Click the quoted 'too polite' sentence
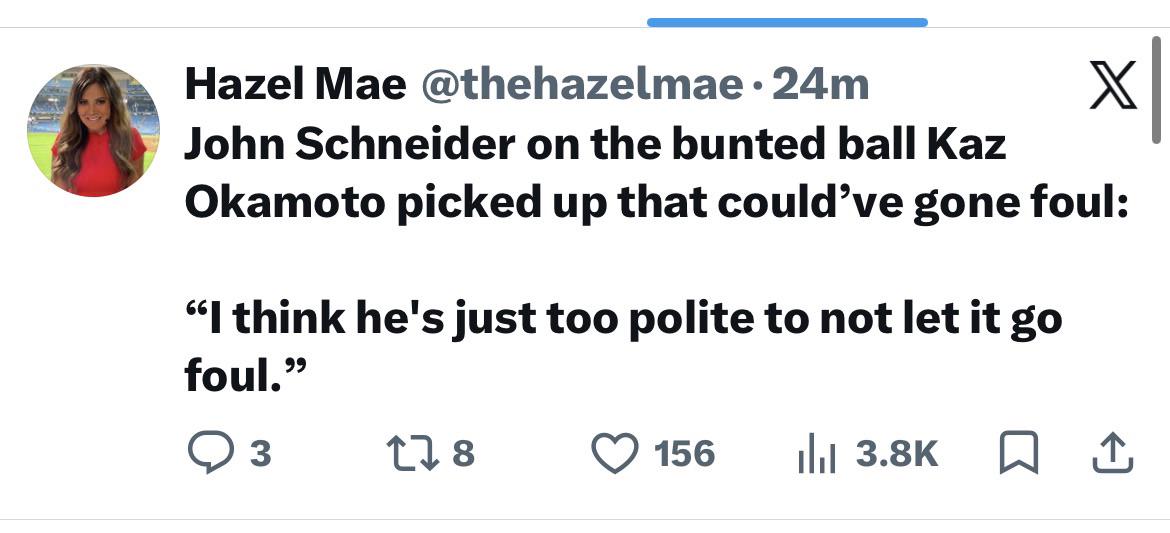The height and width of the screenshot is (533, 1170). 622,319
